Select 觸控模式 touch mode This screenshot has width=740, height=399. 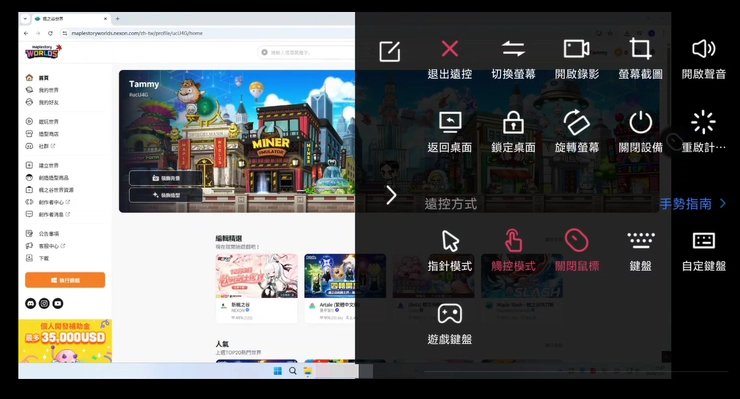[513, 241]
